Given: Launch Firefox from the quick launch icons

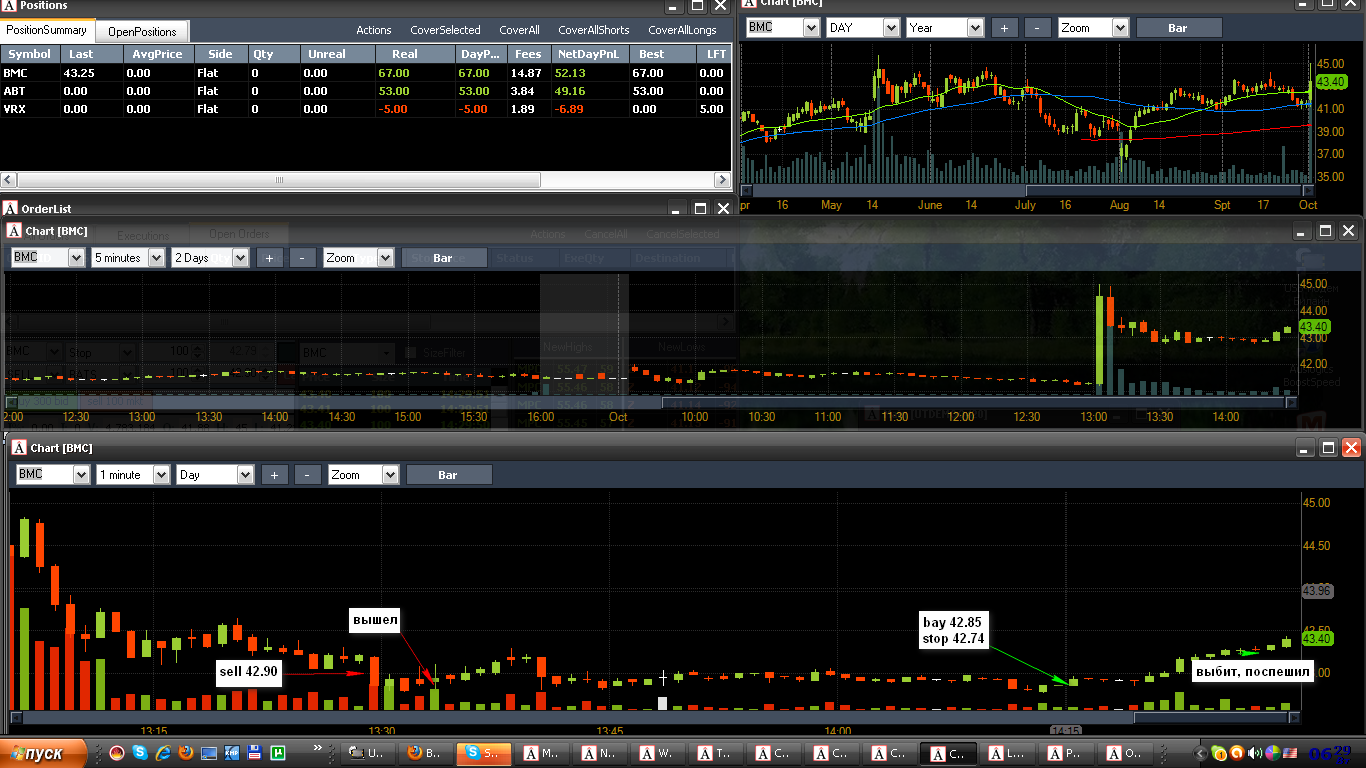Looking at the screenshot, I should click(x=186, y=752).
